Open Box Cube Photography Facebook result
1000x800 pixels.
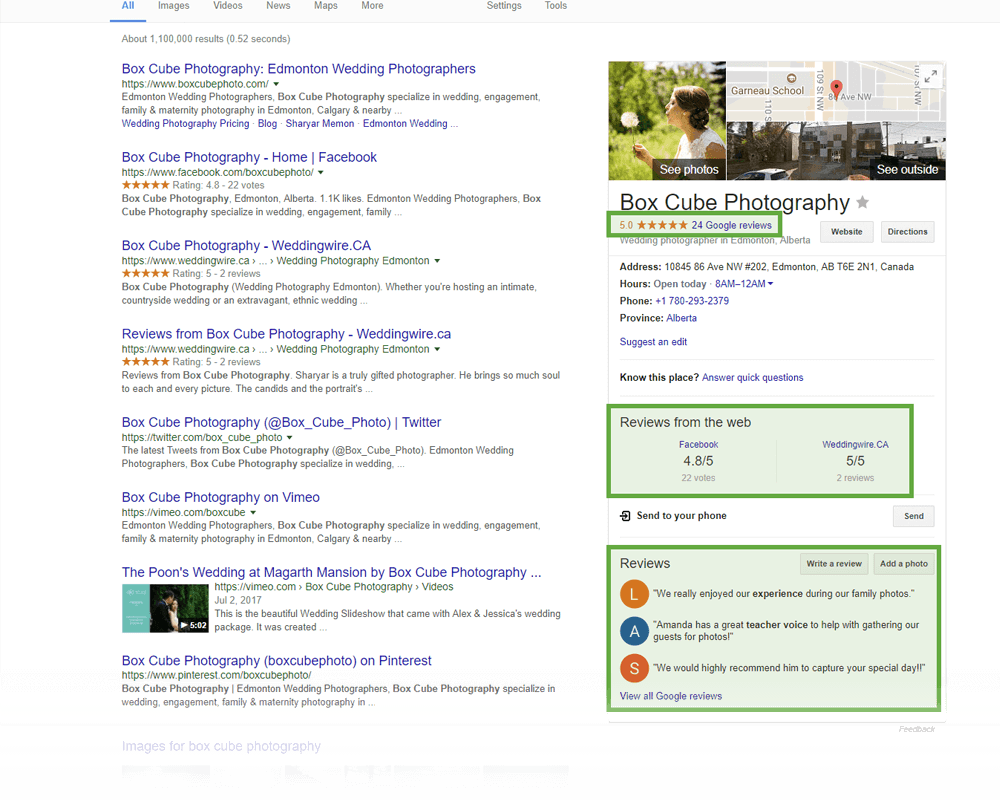pos(249,158)
